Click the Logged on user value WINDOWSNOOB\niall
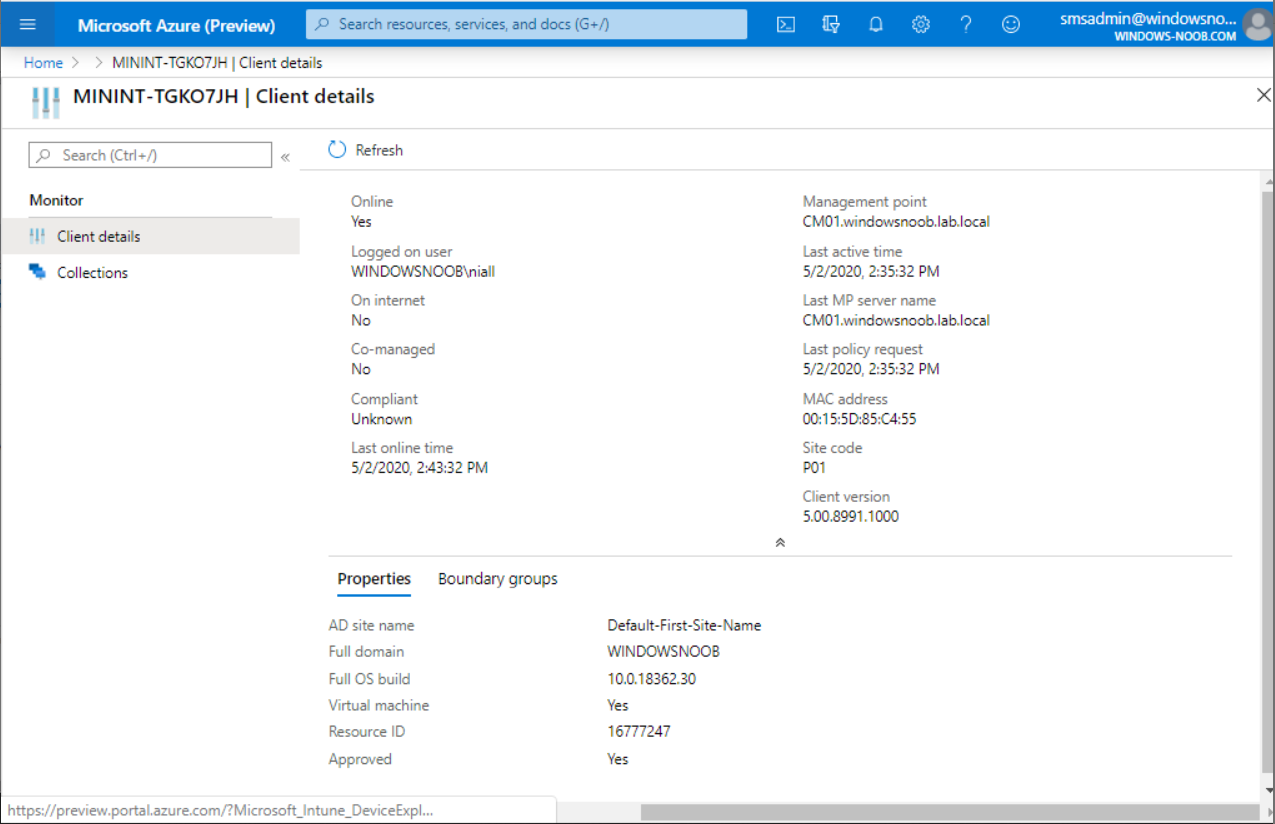This screenshot has width=1275, height=824. click(x=423, y=271)
